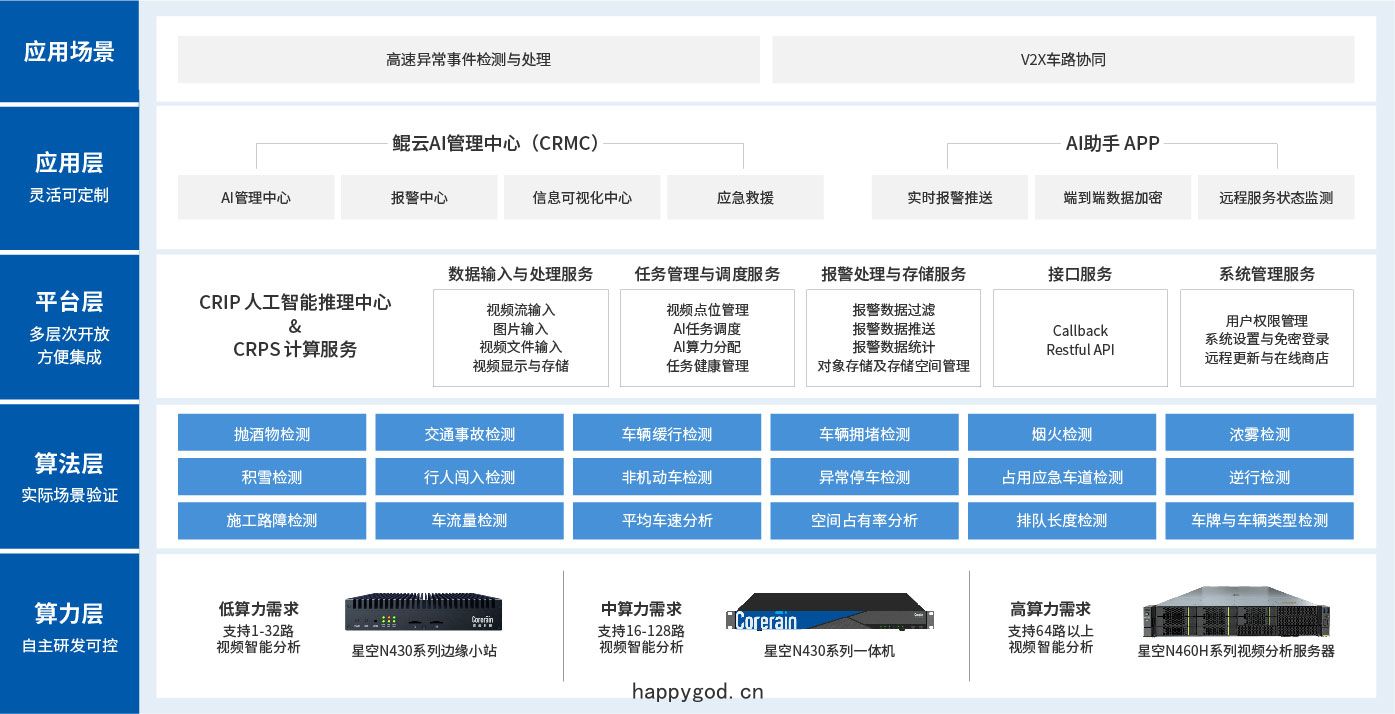
Task: Click the 报警中心 box
Action: point(419,197)
